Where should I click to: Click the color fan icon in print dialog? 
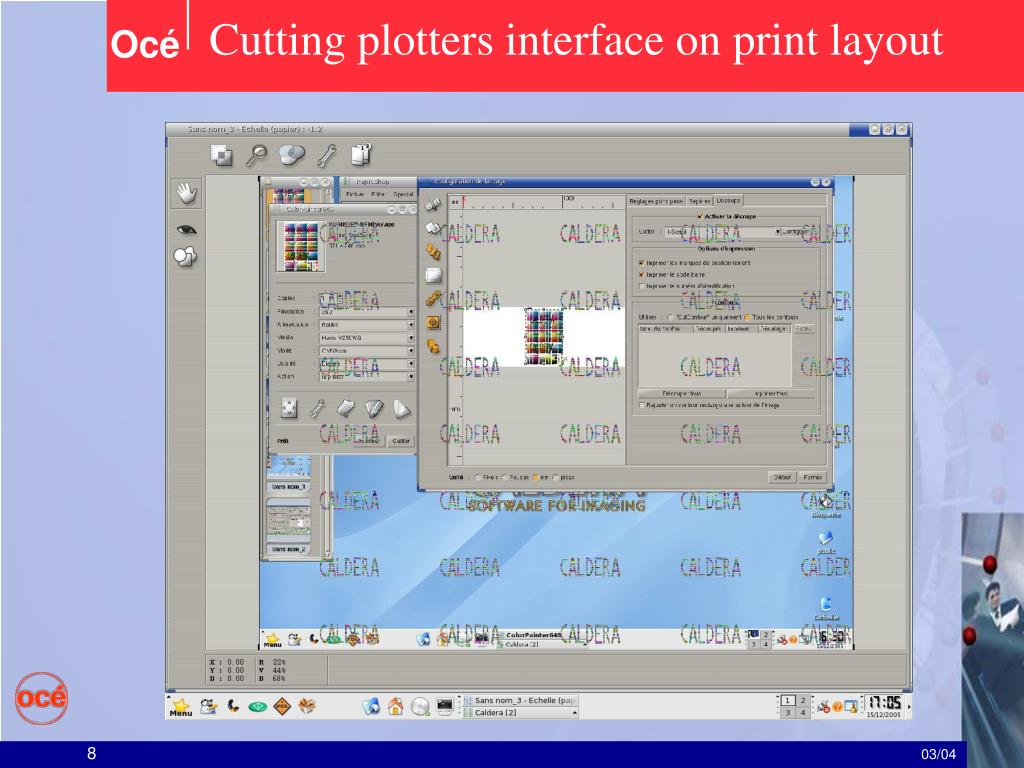click(x=374, y=408)
